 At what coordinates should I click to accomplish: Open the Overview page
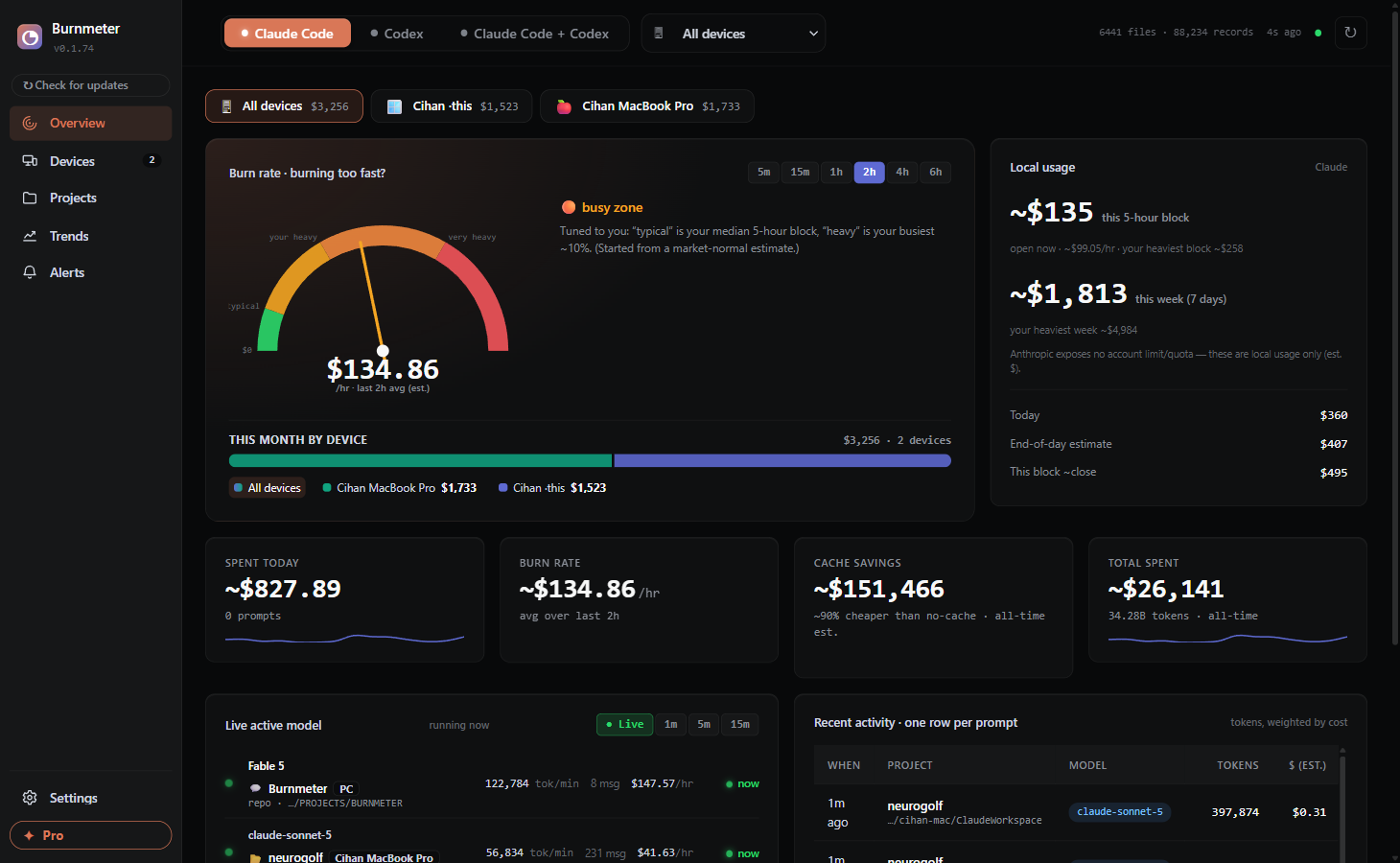point(91,123)
